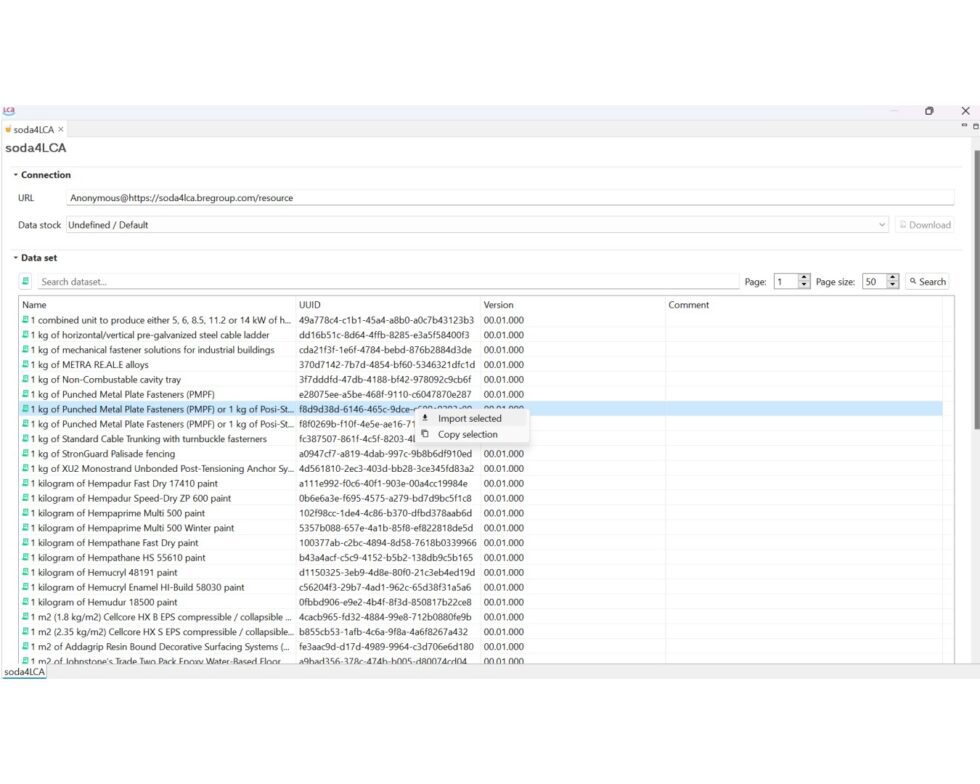
Task: Open the Data stock dropdown
Action: [x=881, y=226]
